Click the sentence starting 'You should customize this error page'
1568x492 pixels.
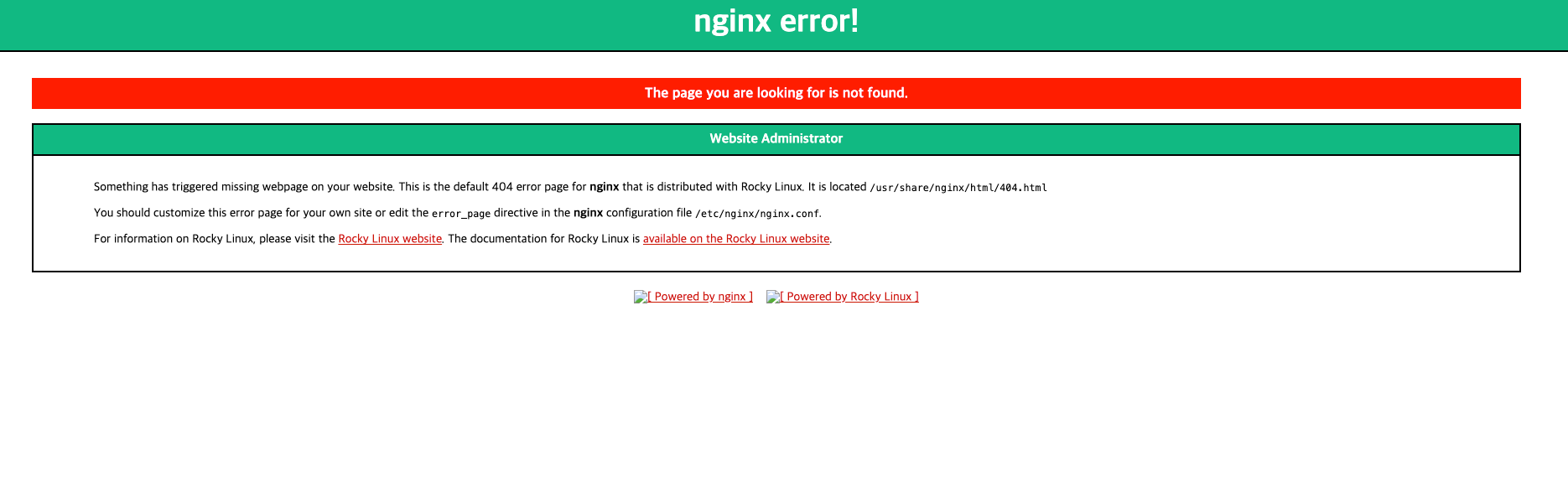click(x=458, y=213)
